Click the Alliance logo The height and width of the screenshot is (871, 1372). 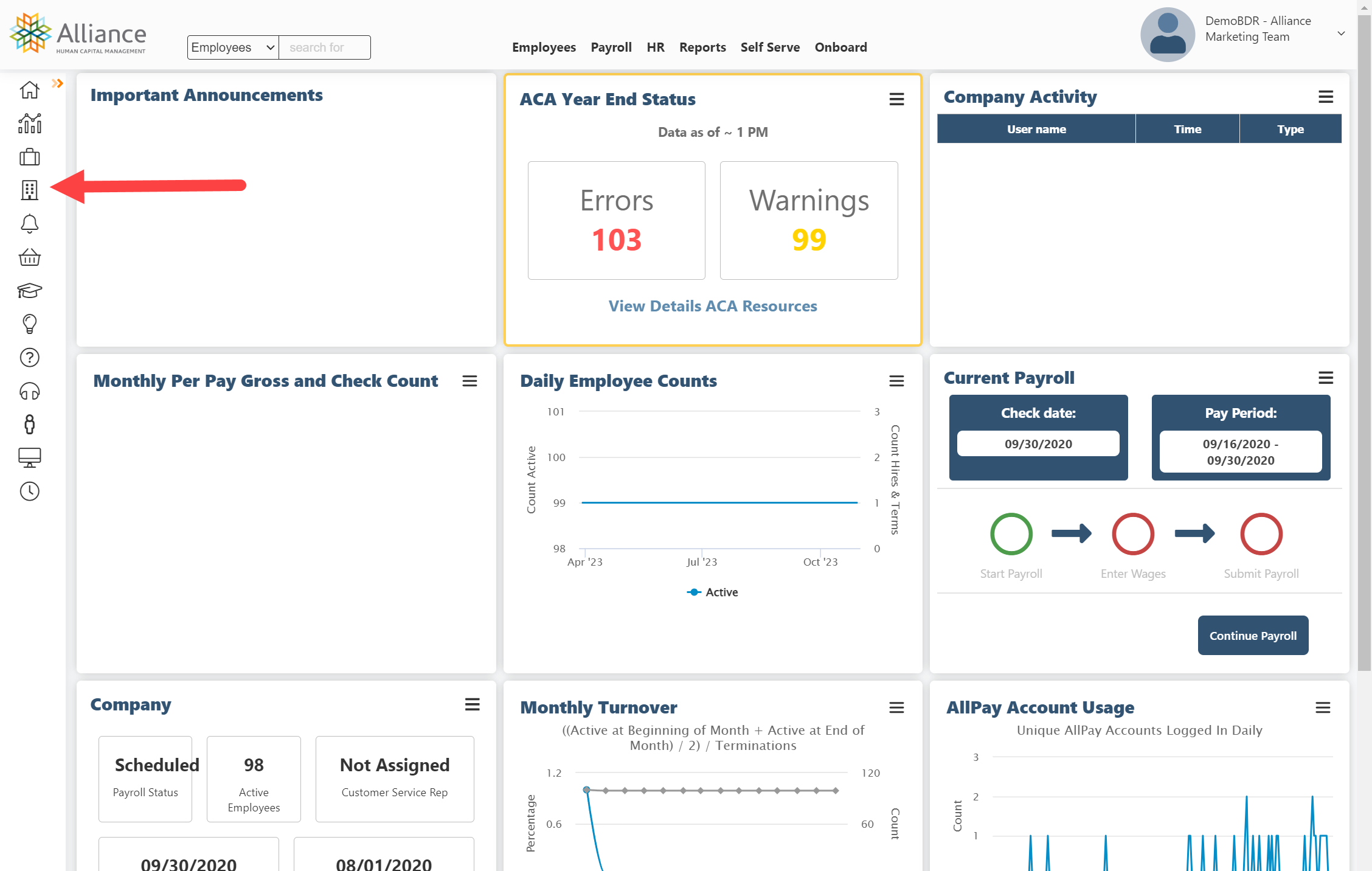(78, 34)
